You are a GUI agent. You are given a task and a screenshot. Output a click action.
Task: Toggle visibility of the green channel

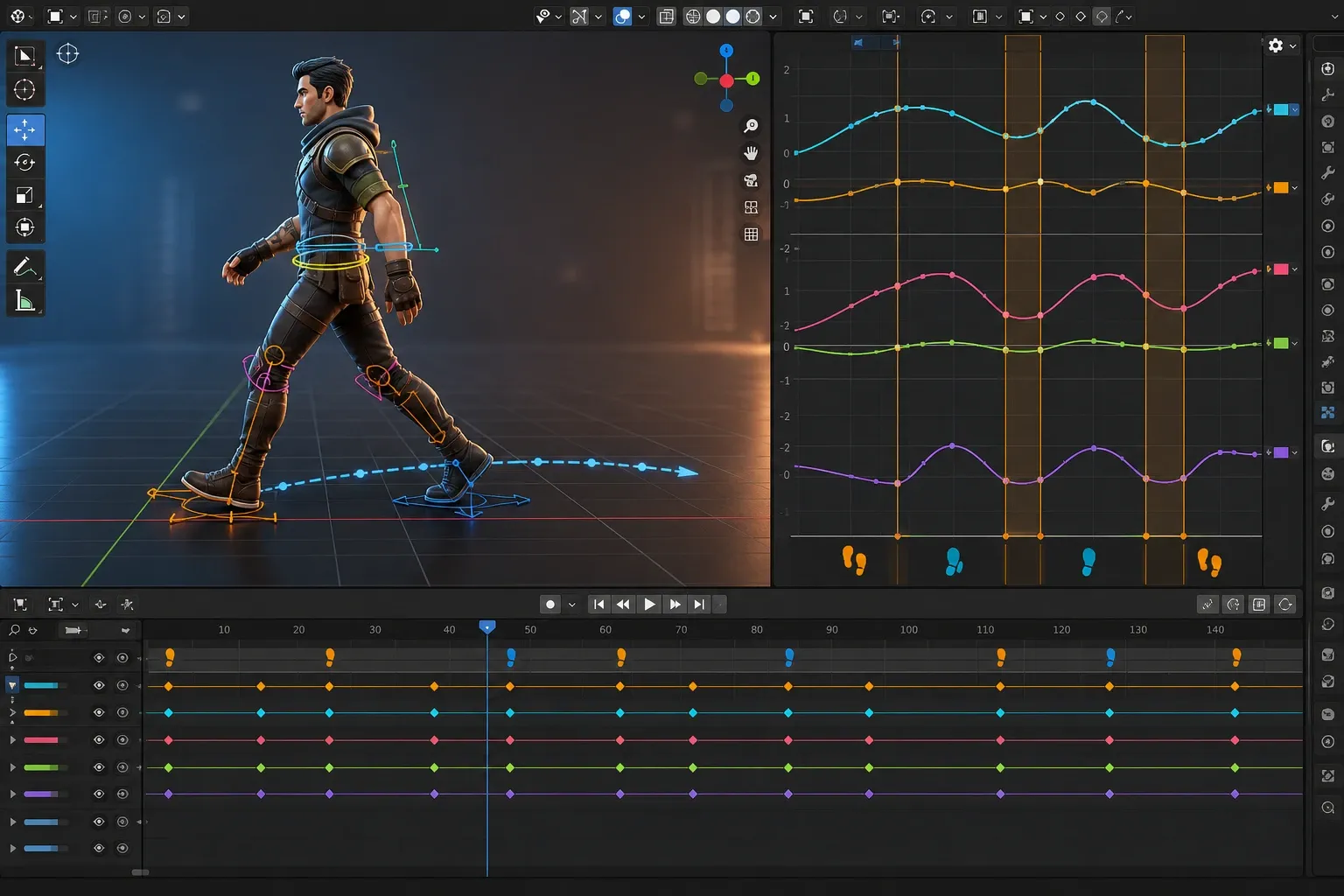[x=99, y=767]
